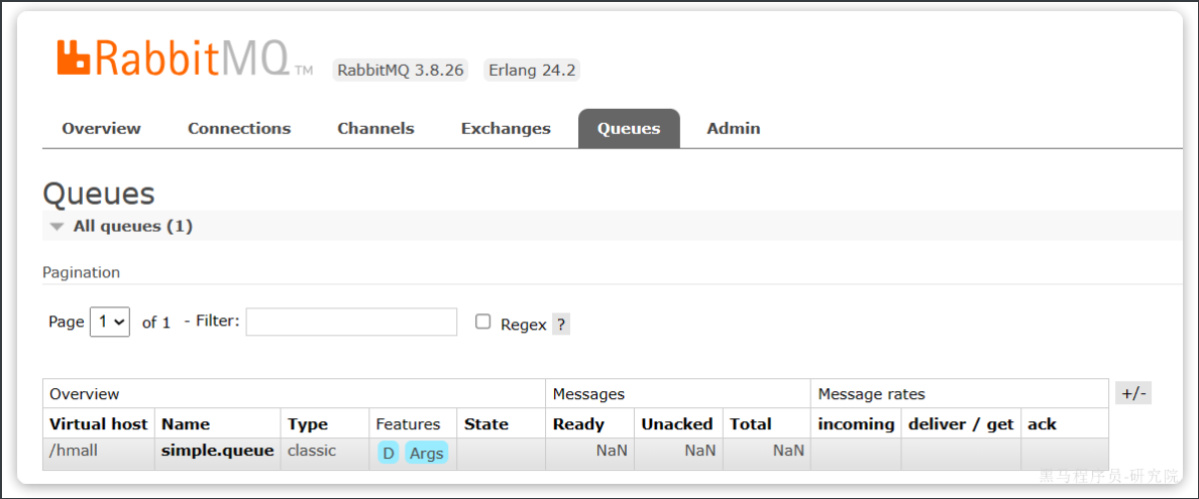Sort by Ready messages column
Image resolution: width=1199 pixels, height=499 pixels.
(x=578, y=424)
